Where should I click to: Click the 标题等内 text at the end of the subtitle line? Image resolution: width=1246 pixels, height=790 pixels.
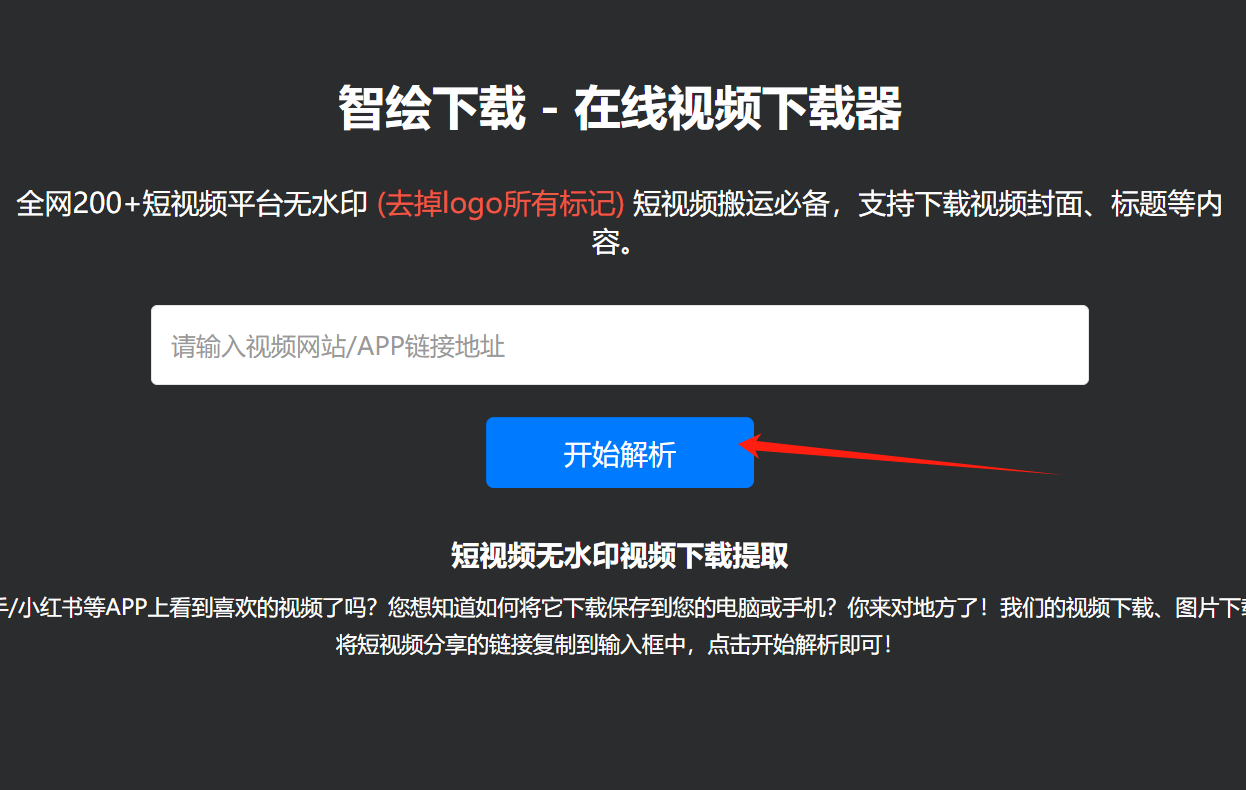click(1166, 205)
